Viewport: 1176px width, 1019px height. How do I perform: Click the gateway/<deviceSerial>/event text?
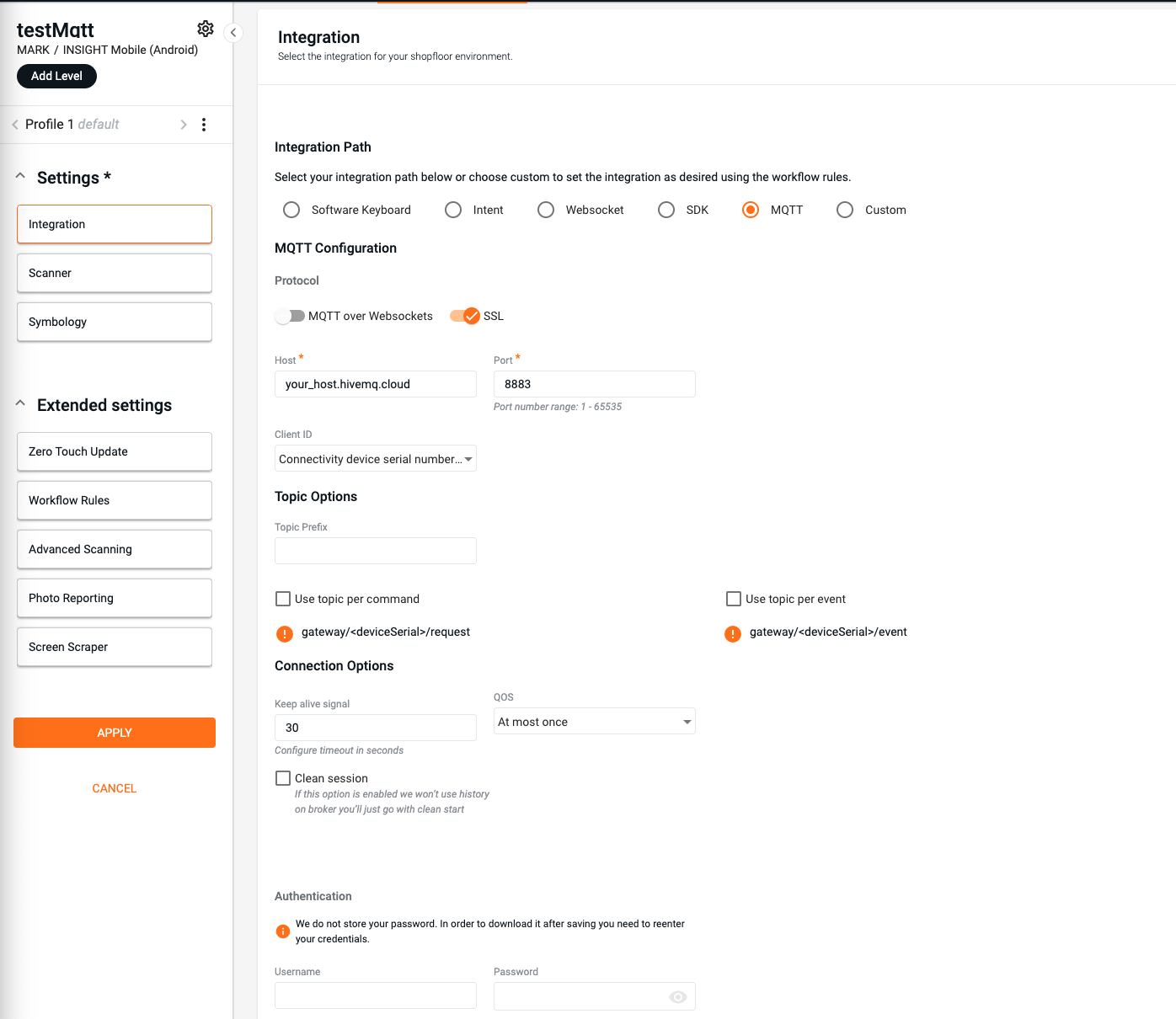tap(828, 632)
